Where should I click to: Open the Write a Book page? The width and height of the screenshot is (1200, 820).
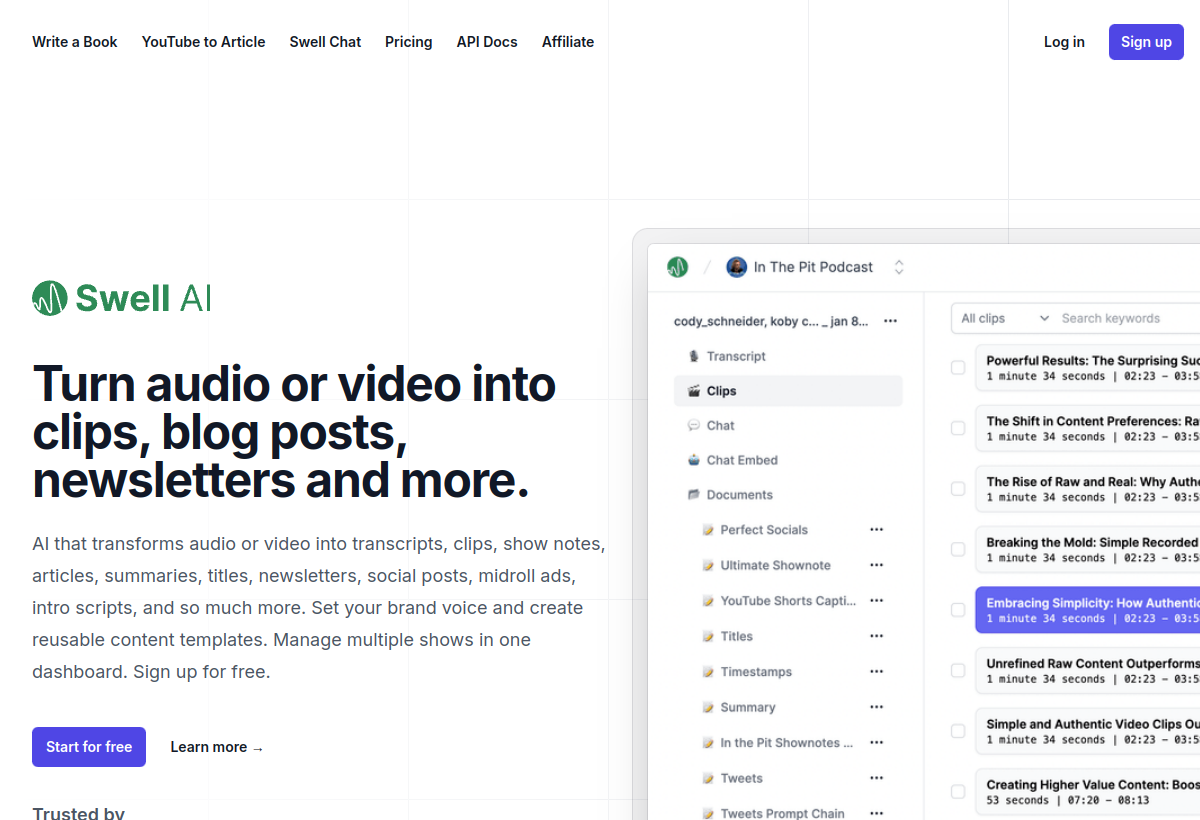[x=75, y=42]
